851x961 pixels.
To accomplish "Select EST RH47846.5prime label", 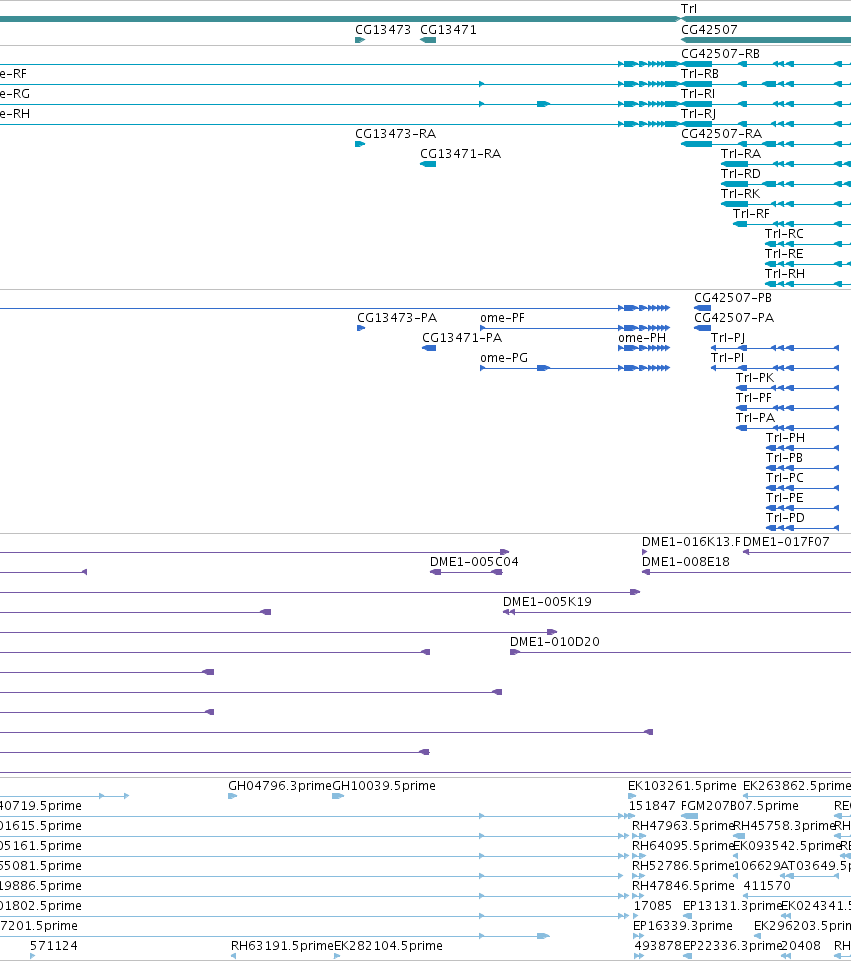I will point(683,886).
